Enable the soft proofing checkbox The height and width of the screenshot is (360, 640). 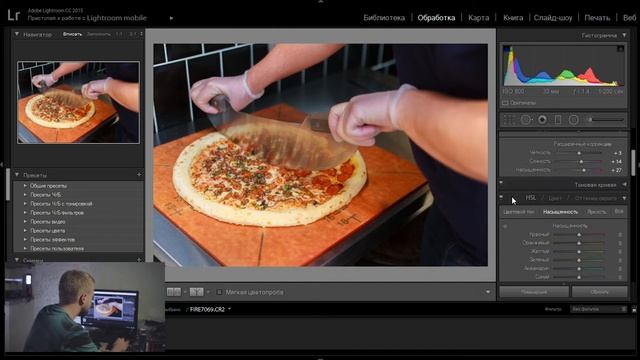tap(219, 292)
